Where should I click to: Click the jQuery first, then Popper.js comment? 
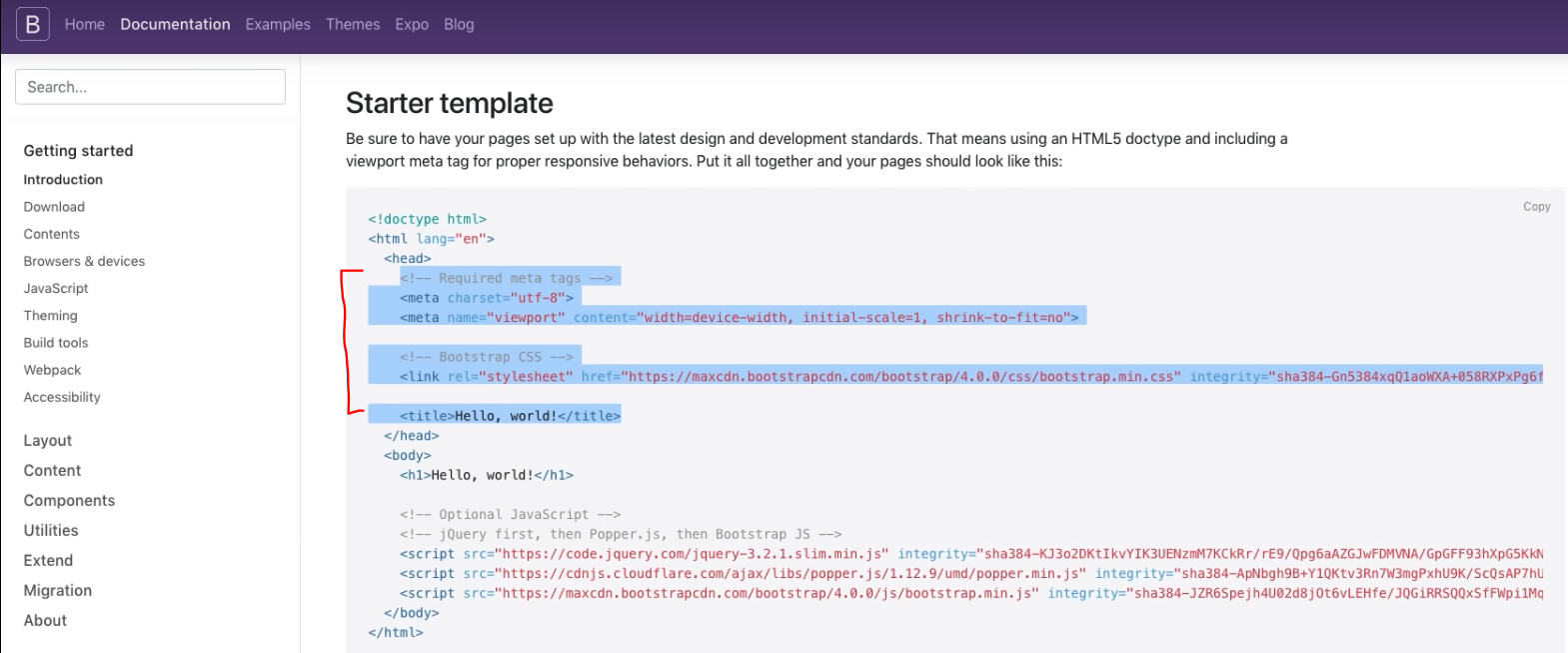tap(621, 534)
